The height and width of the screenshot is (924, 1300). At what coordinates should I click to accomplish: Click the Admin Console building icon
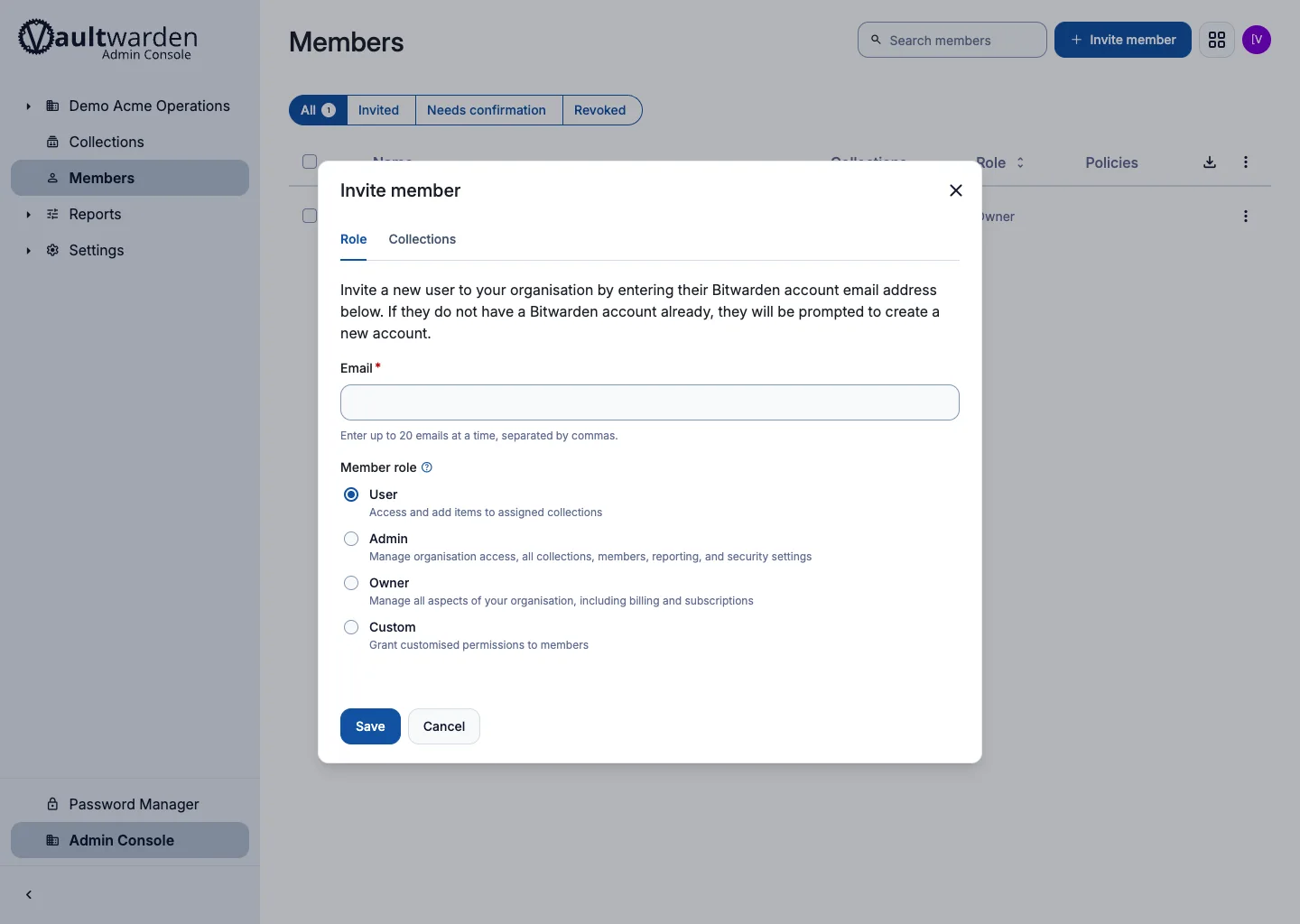click(52, 840)
